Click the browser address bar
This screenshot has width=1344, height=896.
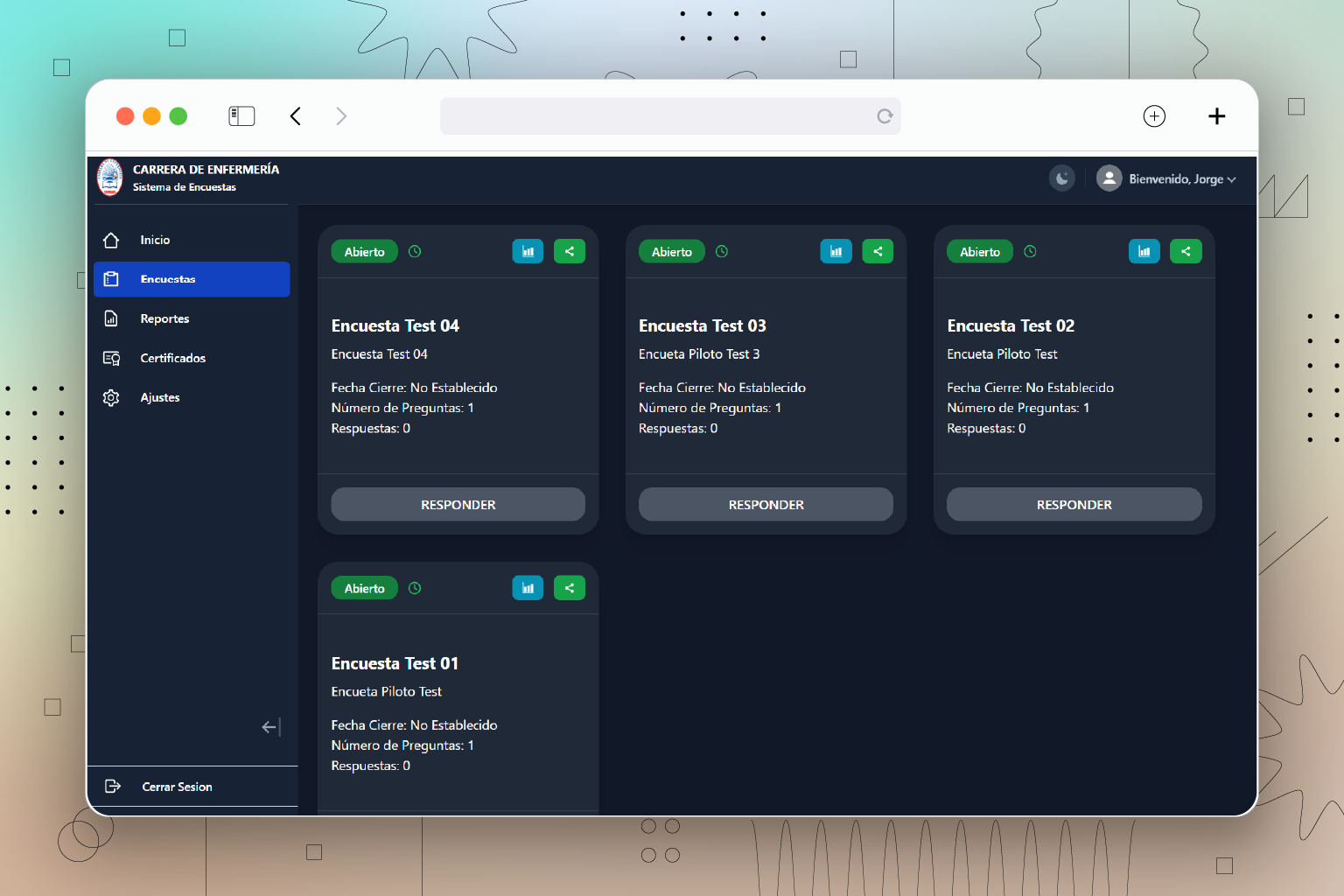[656, 116]
